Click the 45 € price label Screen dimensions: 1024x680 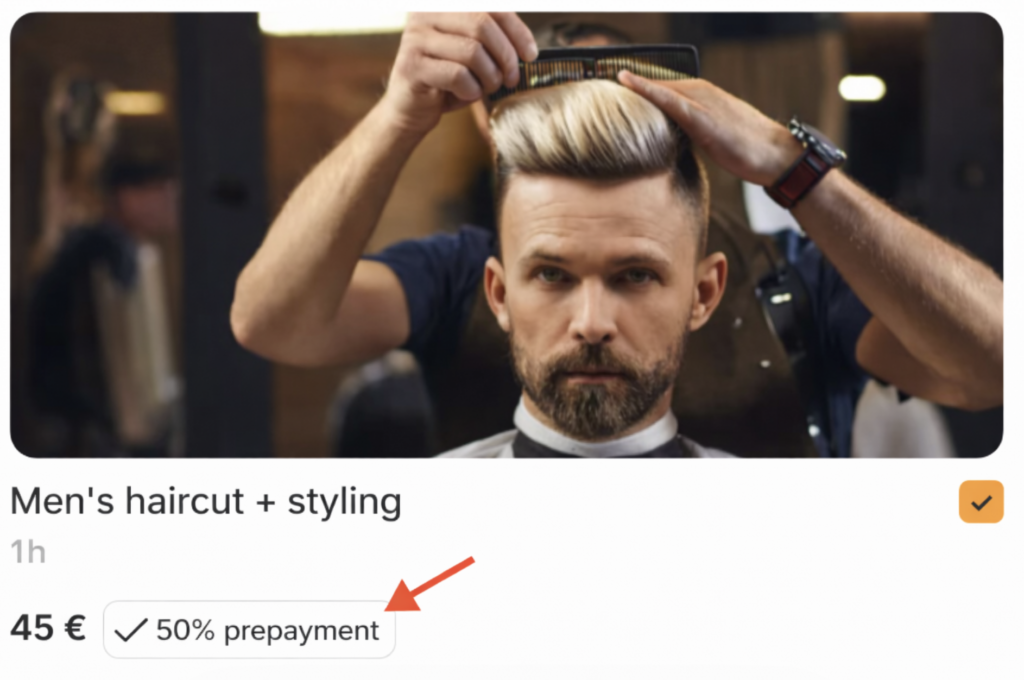(48, 628)
